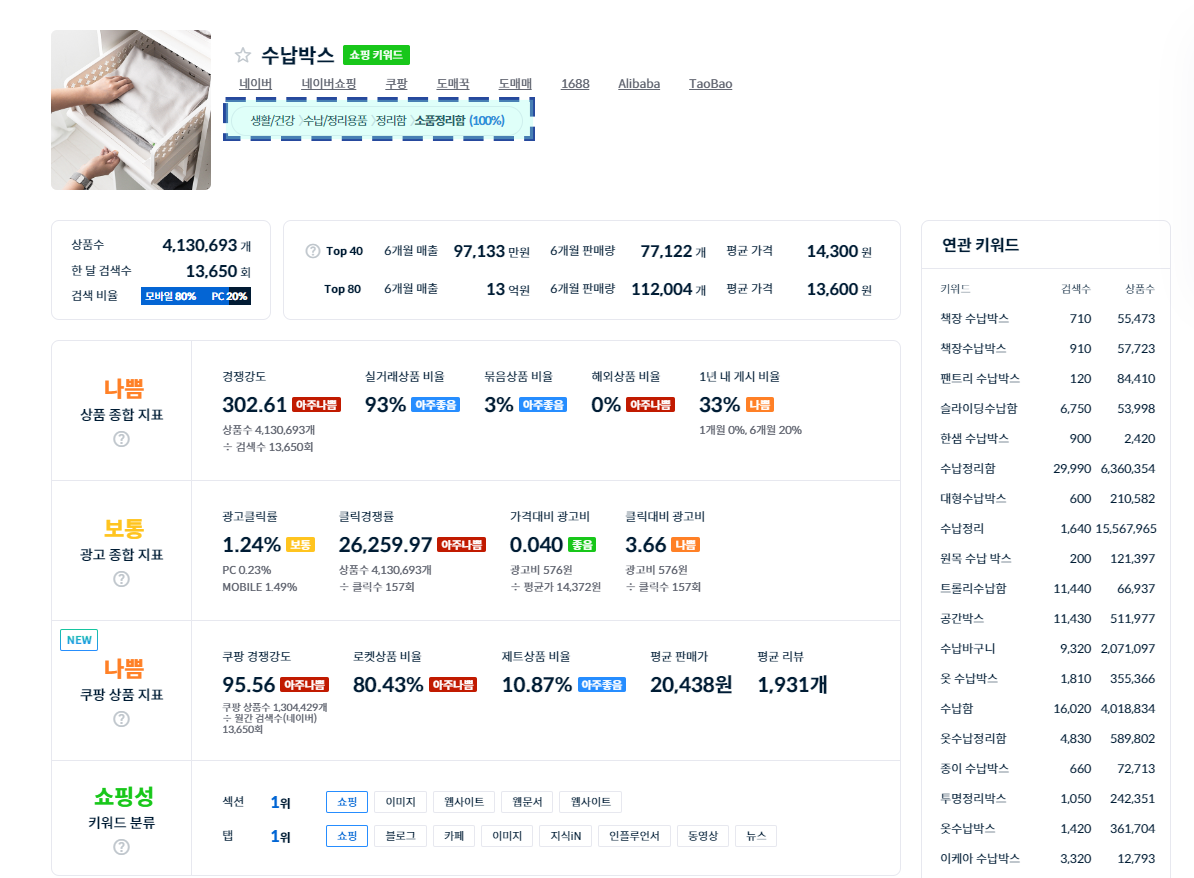
Task: Click related keyword 옷수납정리함
Action: coord(972,739)
